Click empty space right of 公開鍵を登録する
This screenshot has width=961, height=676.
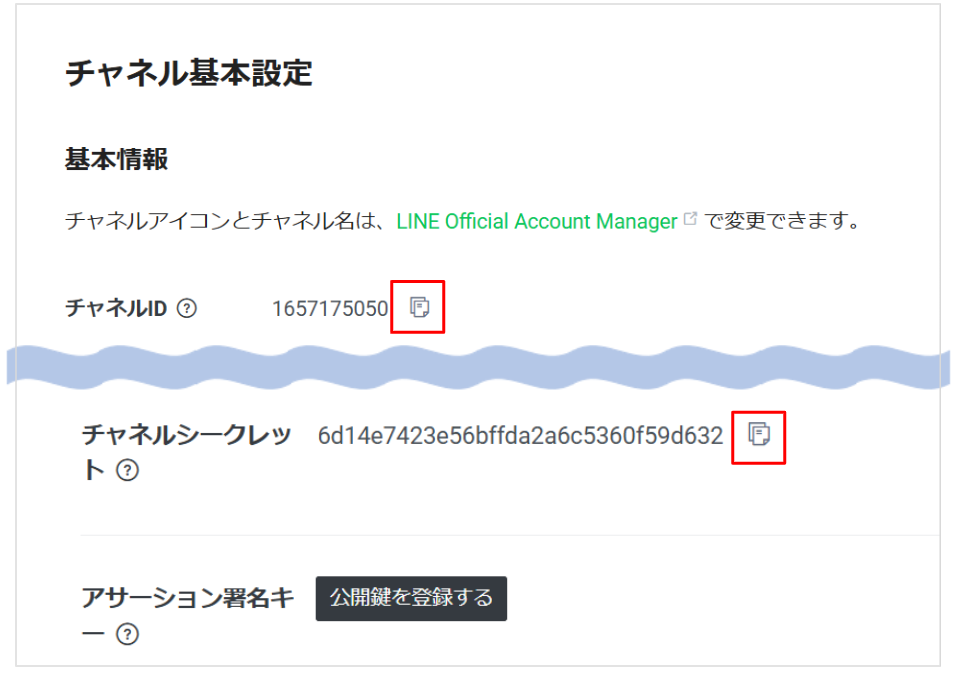[720, 599]
